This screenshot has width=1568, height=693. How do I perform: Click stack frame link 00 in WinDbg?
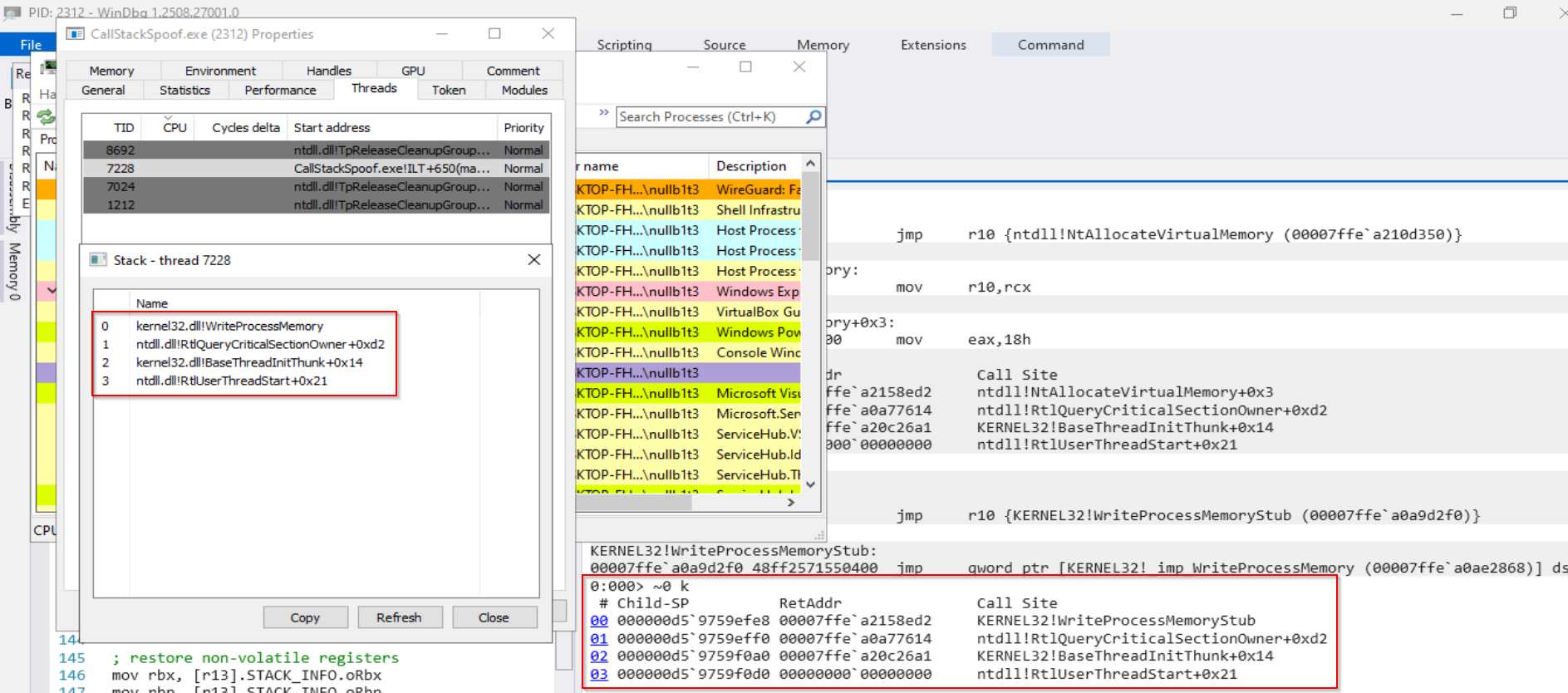tap(599, 621)
